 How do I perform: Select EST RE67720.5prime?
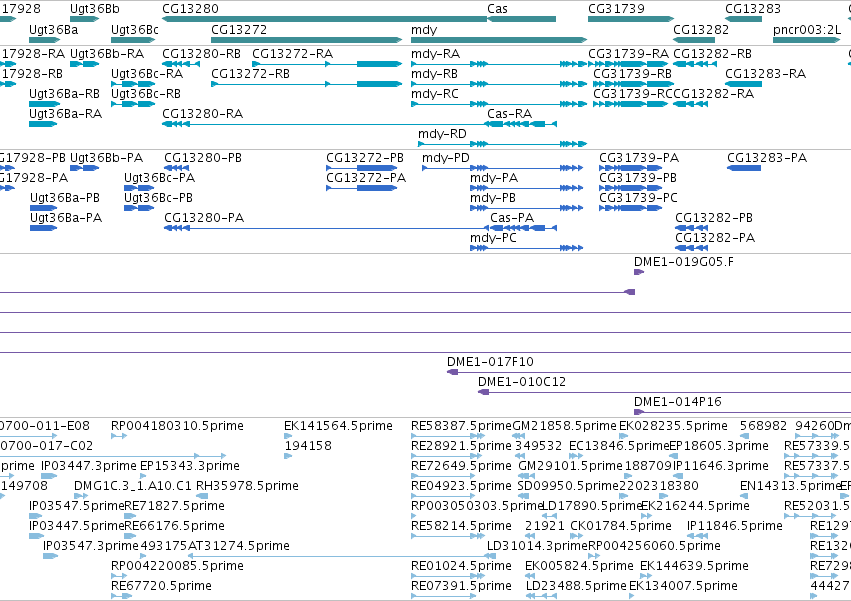[161, 586]
